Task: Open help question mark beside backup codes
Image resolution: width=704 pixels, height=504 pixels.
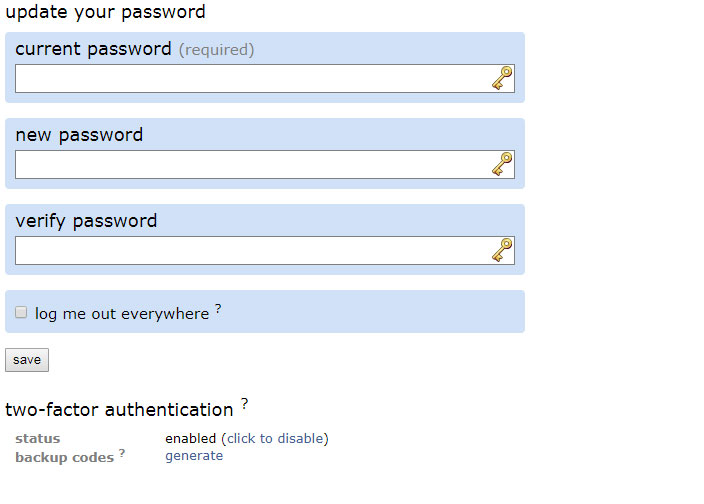Action: [x=122, y=453]
